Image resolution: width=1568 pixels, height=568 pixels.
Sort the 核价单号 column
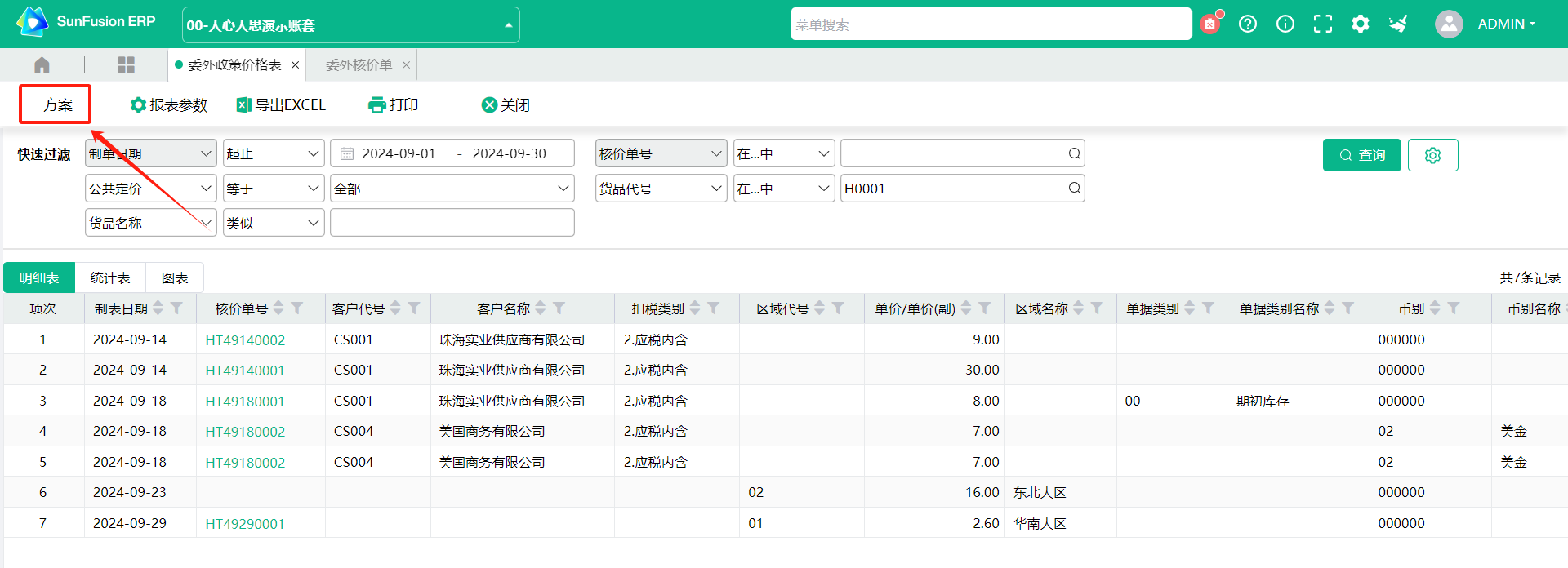[278, 308]
